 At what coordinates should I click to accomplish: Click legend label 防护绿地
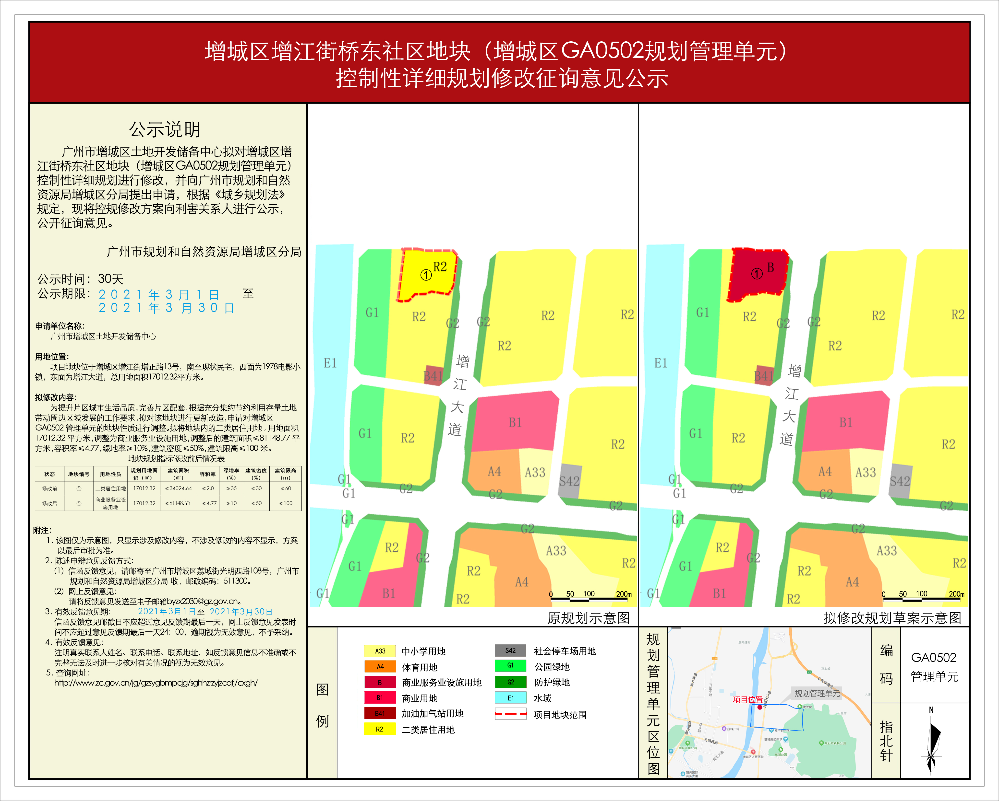(551, 682)
